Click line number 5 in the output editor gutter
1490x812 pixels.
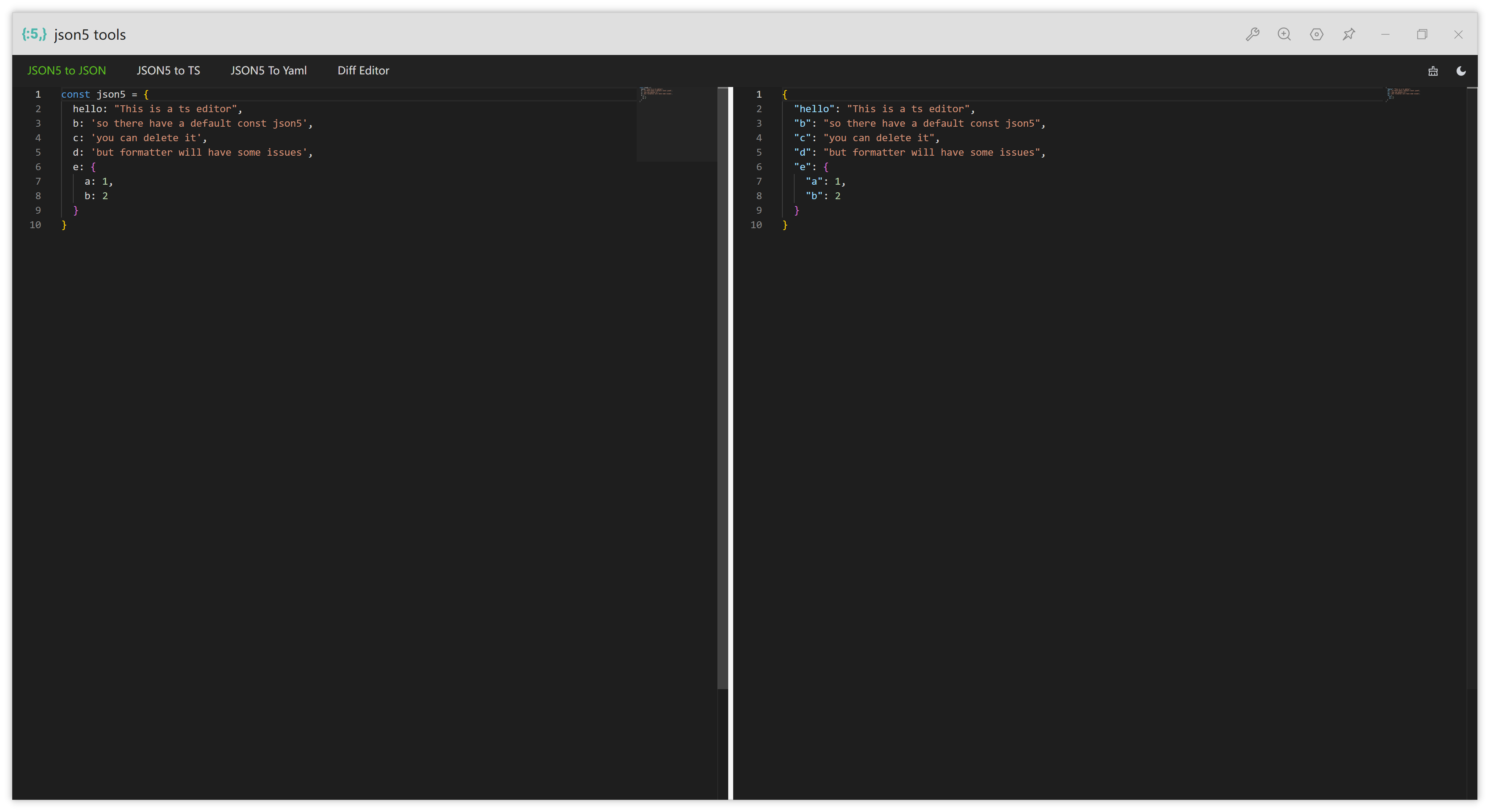coord(759,152)
